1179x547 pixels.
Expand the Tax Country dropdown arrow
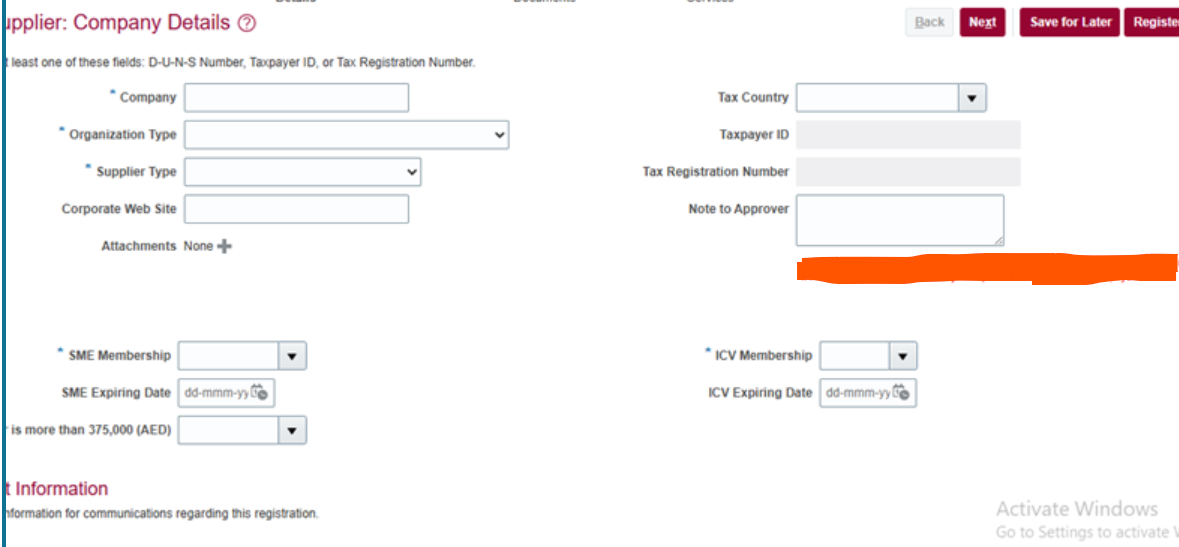(x=972, y=98)
